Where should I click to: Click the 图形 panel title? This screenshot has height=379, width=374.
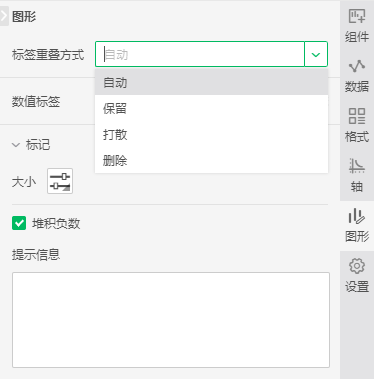[x=24, y=16]
